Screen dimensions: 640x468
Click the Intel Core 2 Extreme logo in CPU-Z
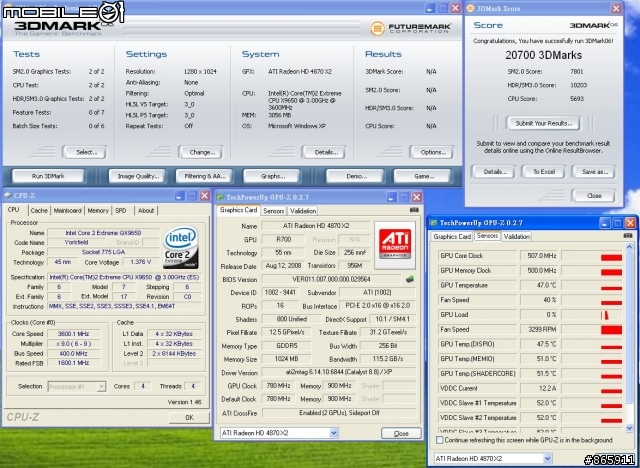click(180, 248)
